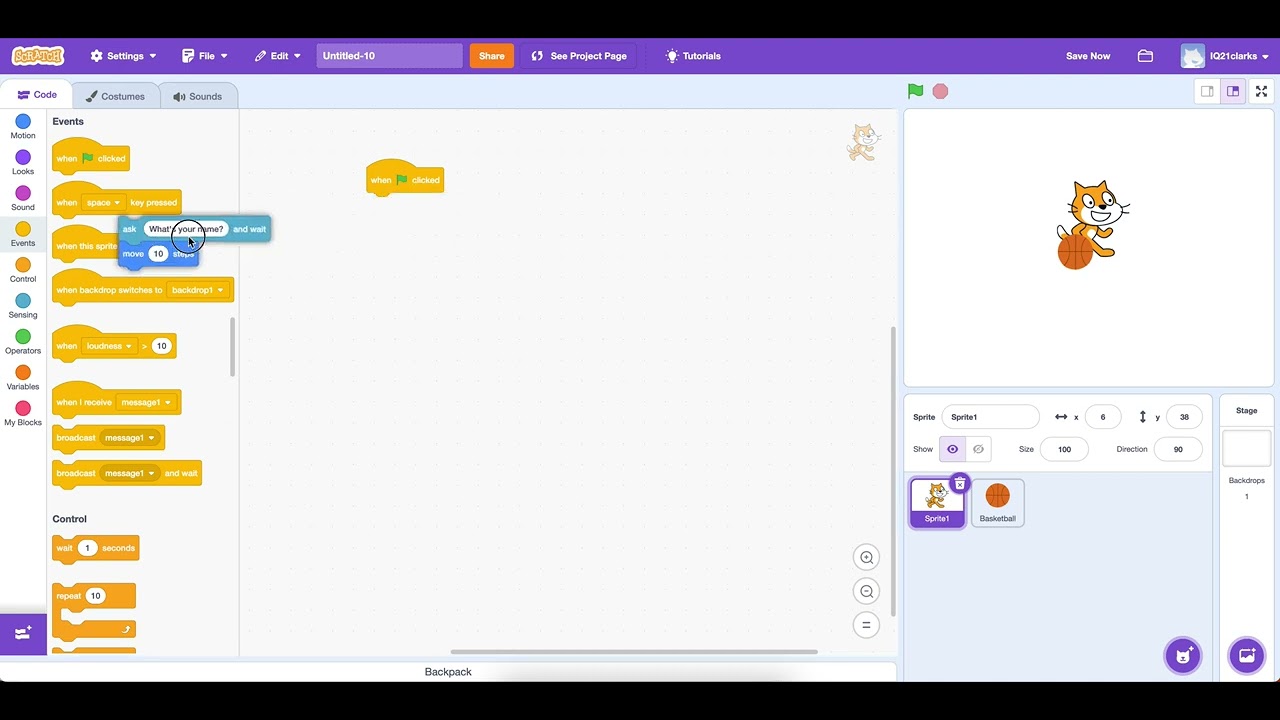Image resolution: width=1280 pixels, height=720 pixels.
Task: Select the Sensing block category
Action: pos(23,307)
